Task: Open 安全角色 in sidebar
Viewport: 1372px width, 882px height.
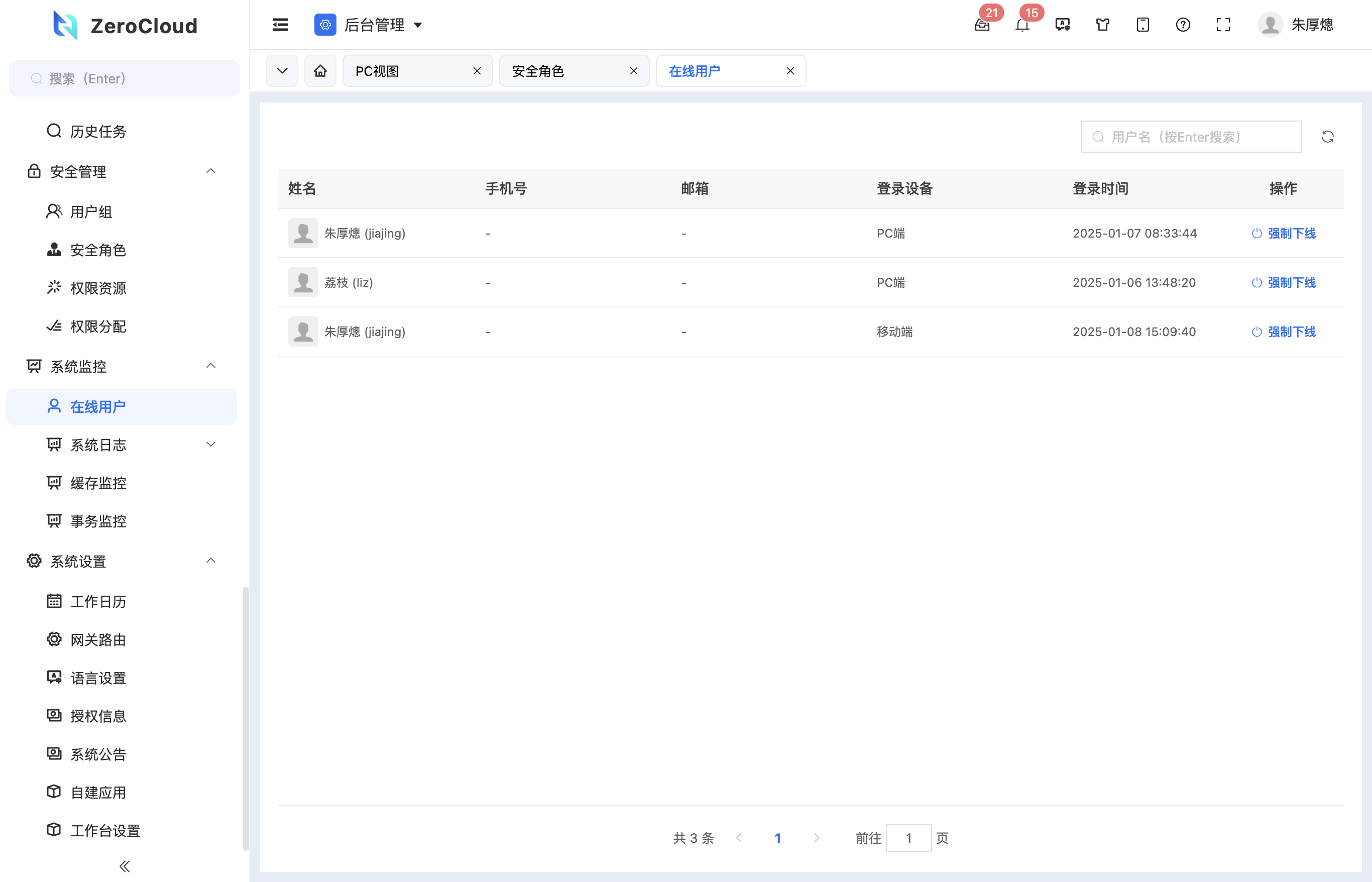Action: pos(122,250)
